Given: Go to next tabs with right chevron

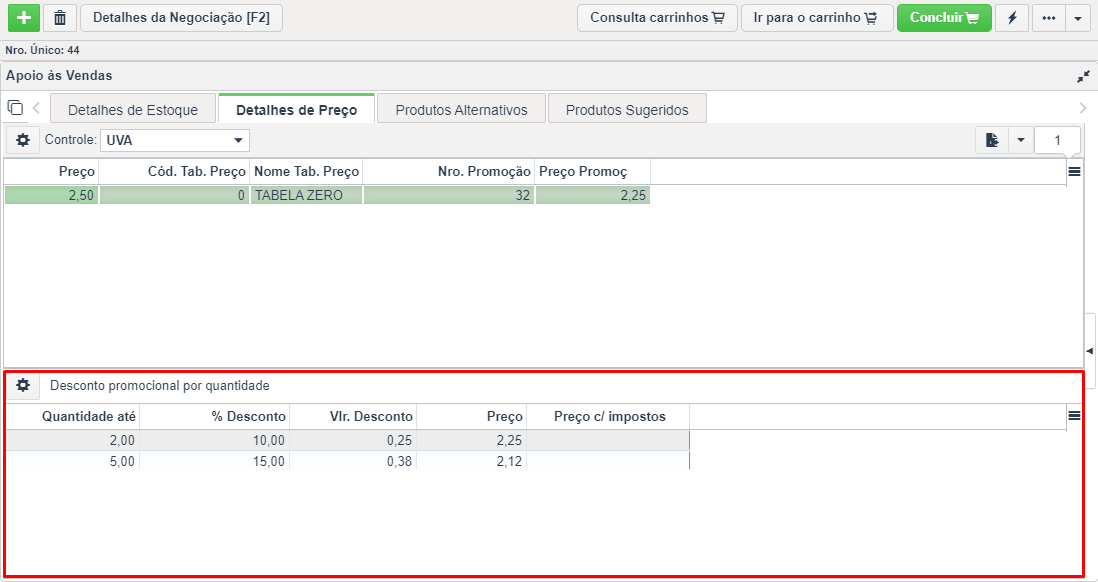Looking at the screenshot, I should click(x=1083, y=108).
